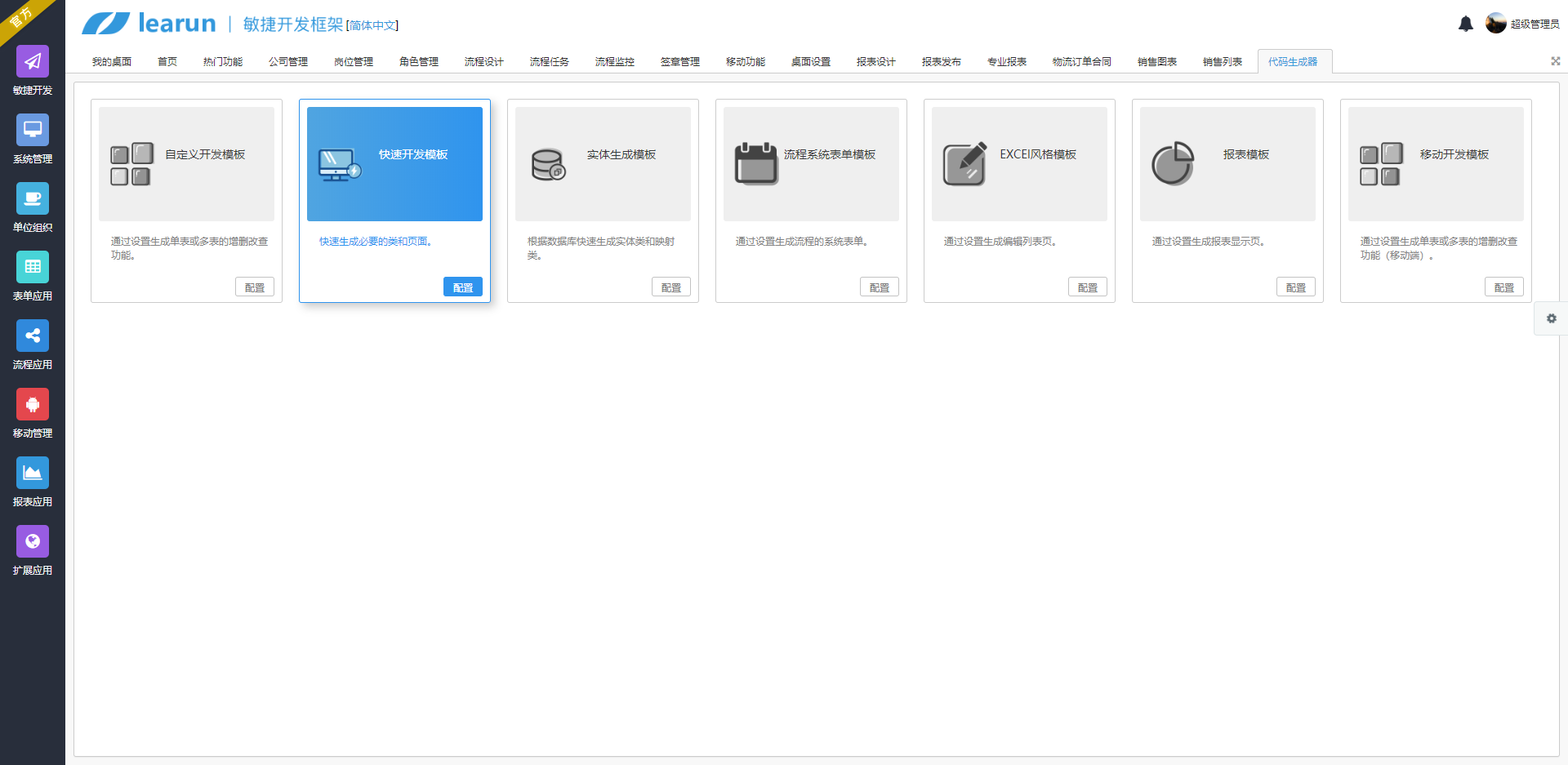Click 配置 under 流程系统表单模板
The image size is (1568, 765).
pos(880,287)
